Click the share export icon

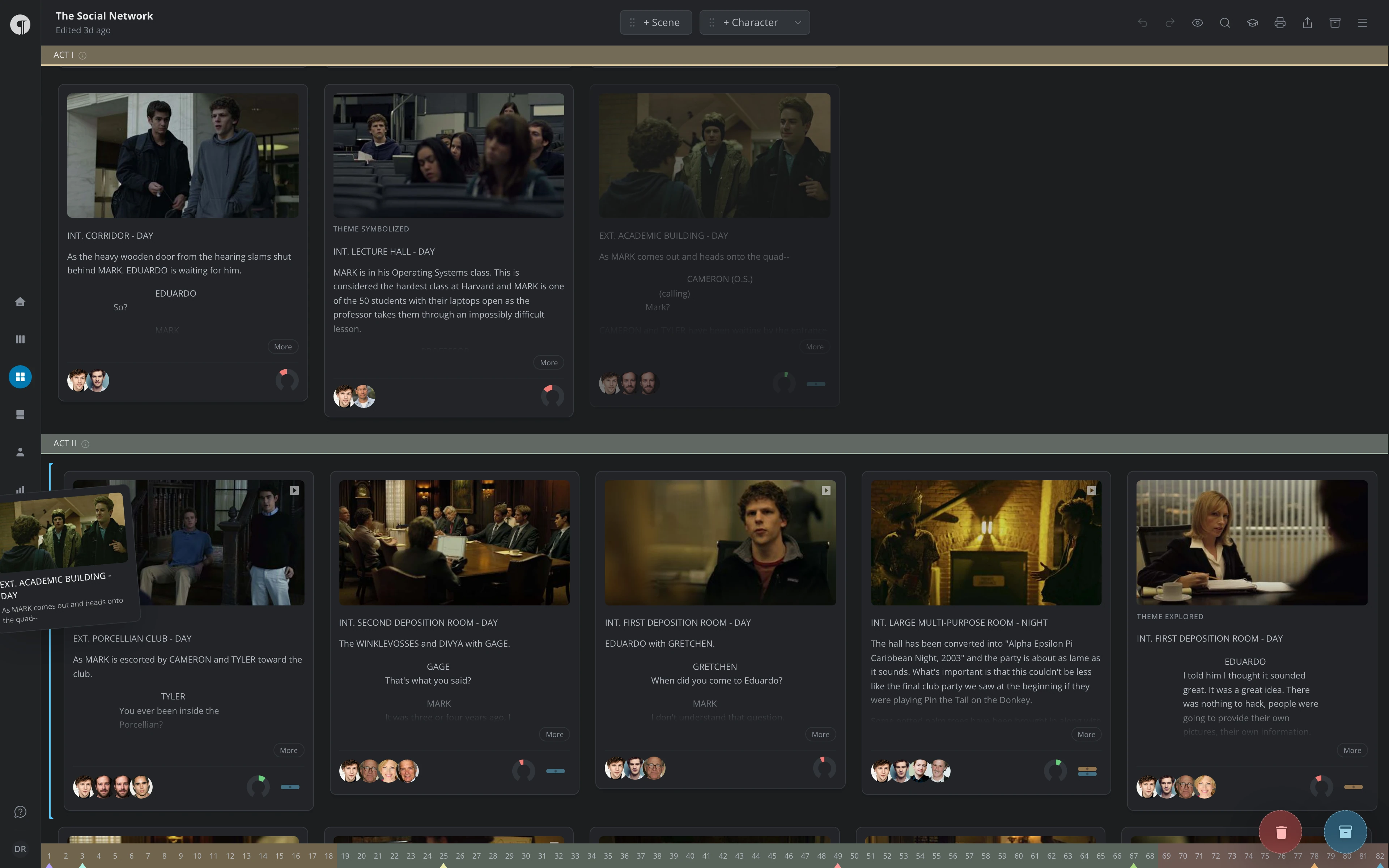(x=1308, y=23)
